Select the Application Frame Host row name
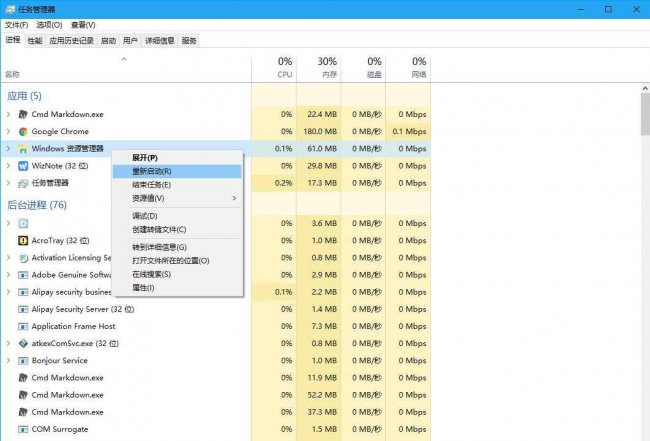This screenshot has height=441, width=650. point(74,327)
